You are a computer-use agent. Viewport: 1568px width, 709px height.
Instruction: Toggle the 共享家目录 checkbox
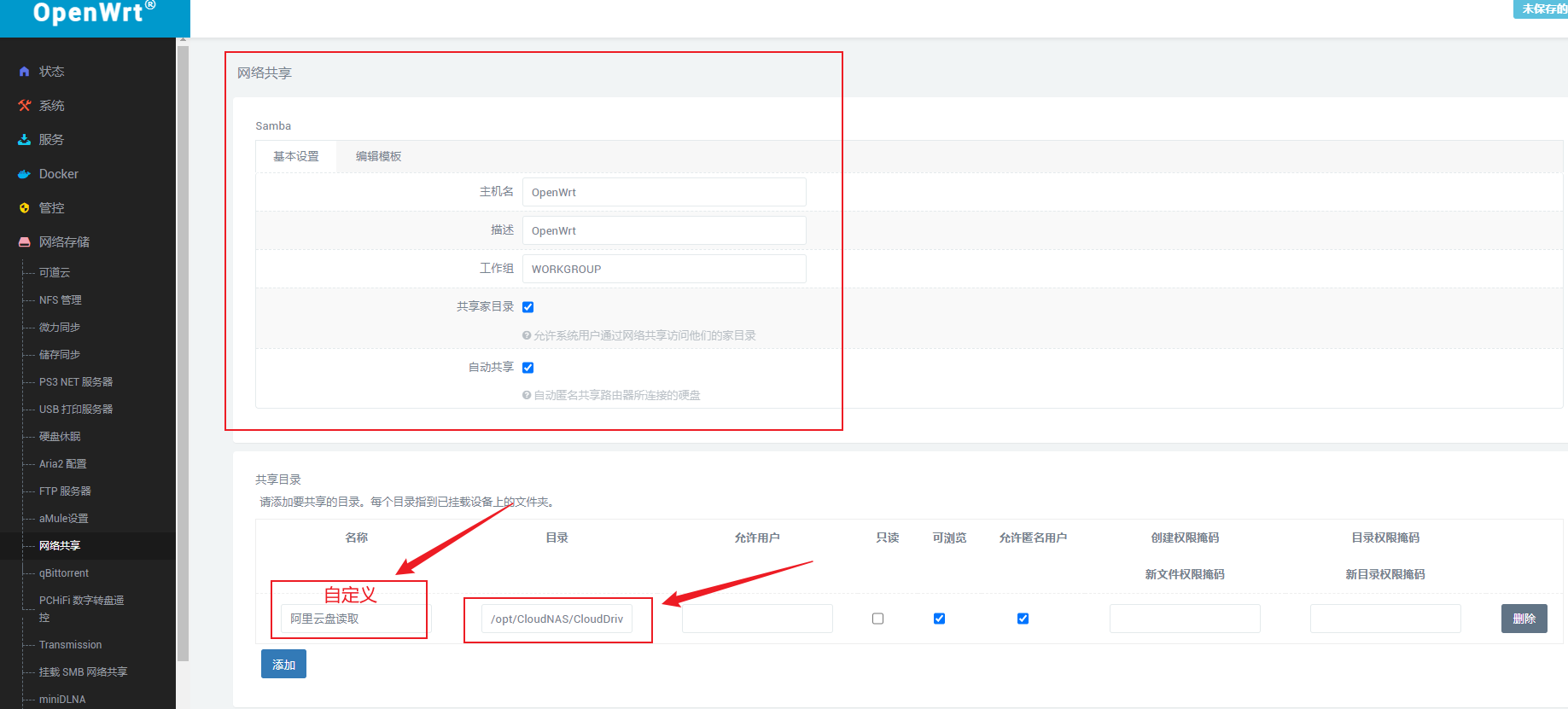point(528,307)
